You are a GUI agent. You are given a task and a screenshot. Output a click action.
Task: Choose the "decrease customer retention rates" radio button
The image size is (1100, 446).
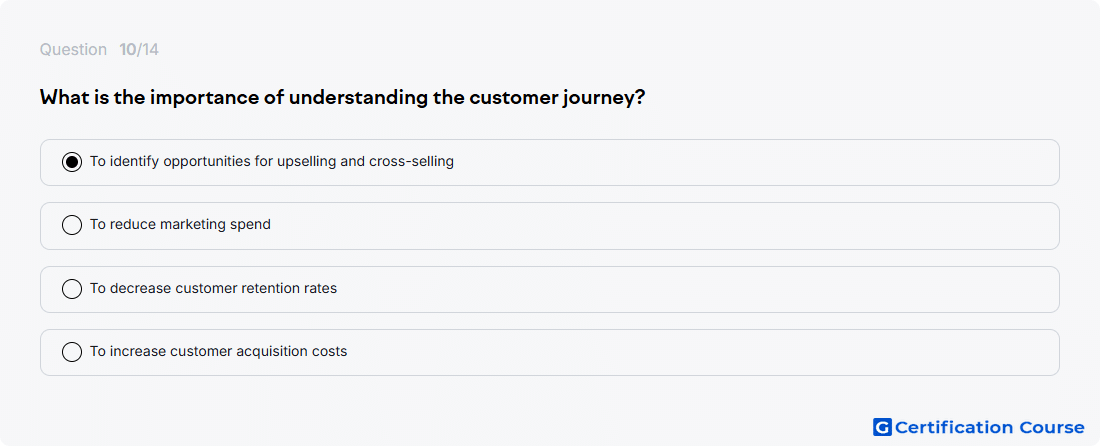point(72,289)
